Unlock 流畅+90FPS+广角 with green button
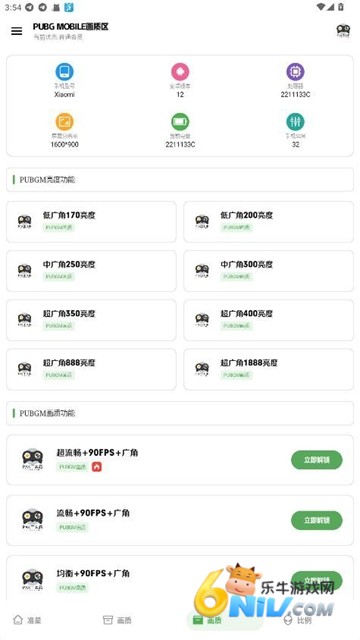This screenshot has height=640, width=360. (317, 520)
